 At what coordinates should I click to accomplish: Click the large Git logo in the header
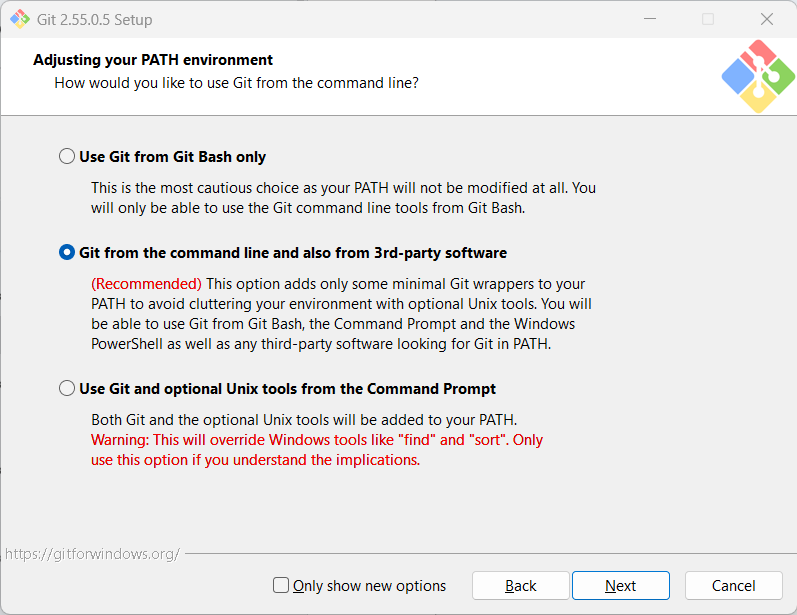pos(758,76)
